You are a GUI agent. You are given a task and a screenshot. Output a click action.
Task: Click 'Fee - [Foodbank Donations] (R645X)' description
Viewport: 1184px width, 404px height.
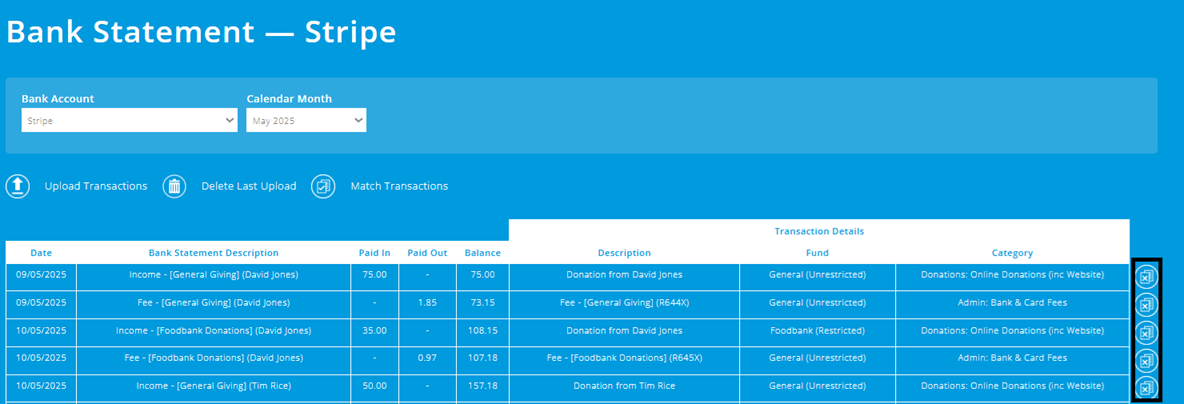point(624,358)
